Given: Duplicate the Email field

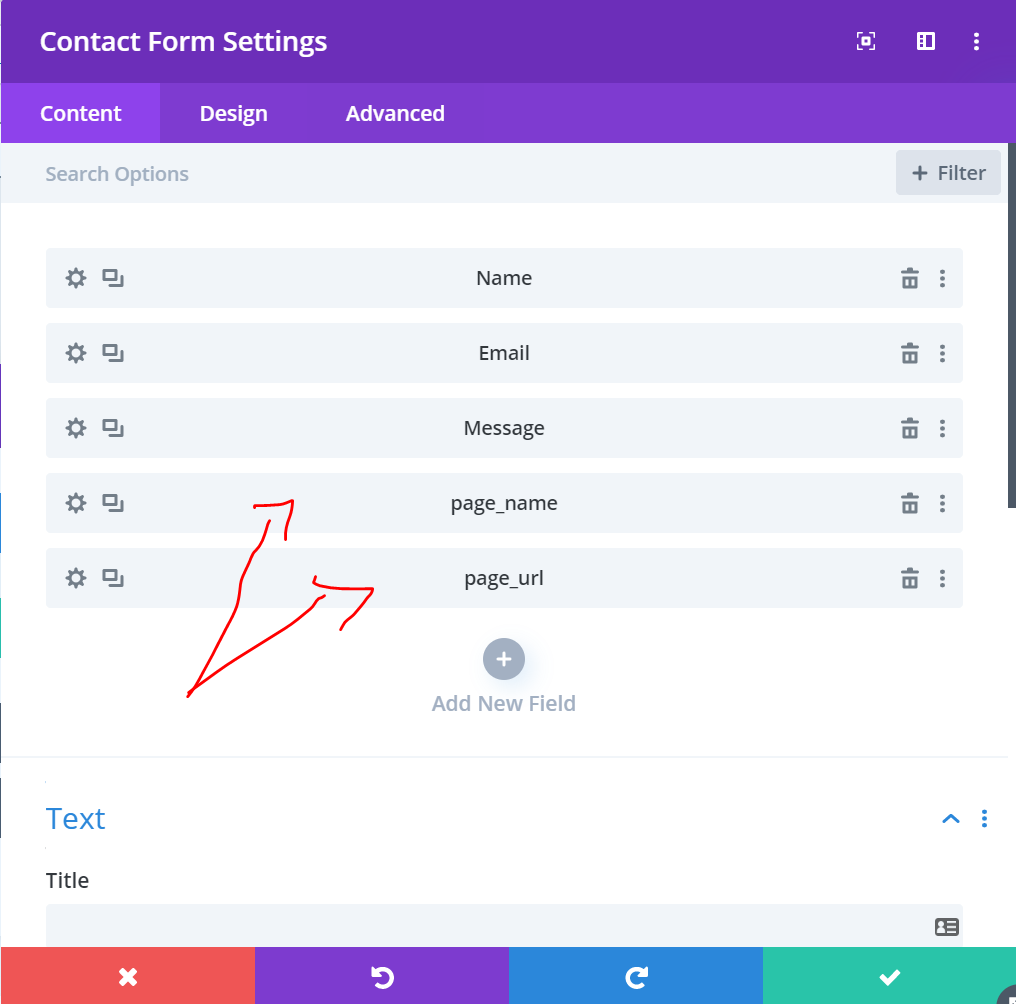Looking at the screenshot, I should [x=113, y=353].
